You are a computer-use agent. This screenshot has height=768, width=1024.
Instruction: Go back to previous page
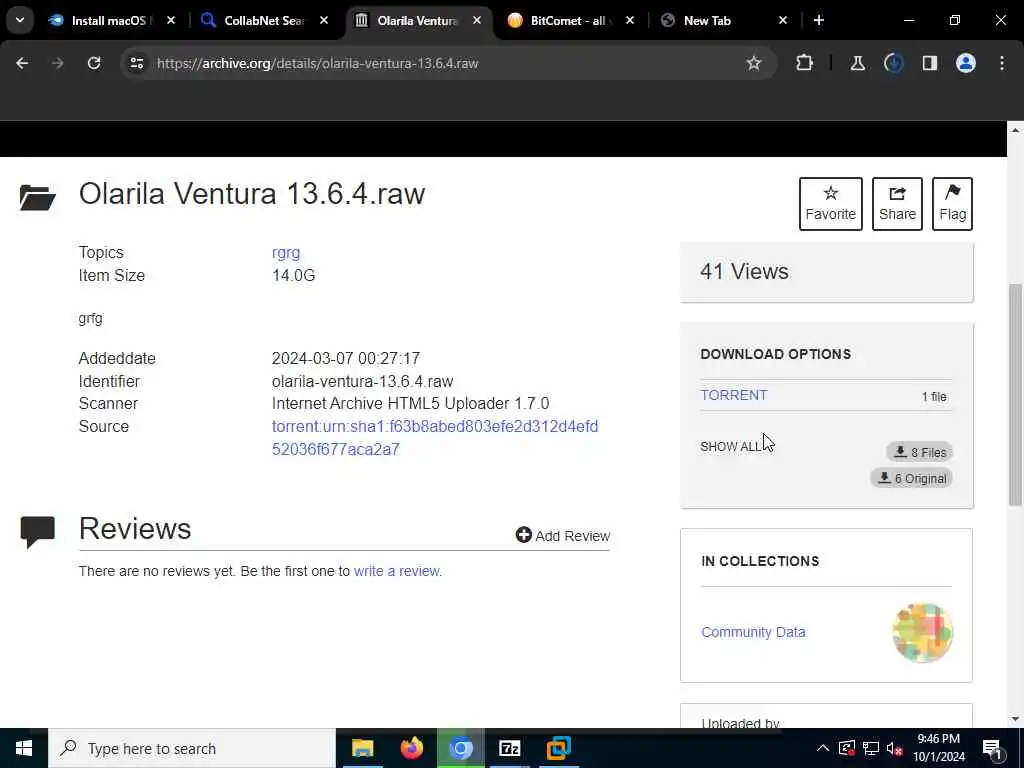[x=22, y=63]
